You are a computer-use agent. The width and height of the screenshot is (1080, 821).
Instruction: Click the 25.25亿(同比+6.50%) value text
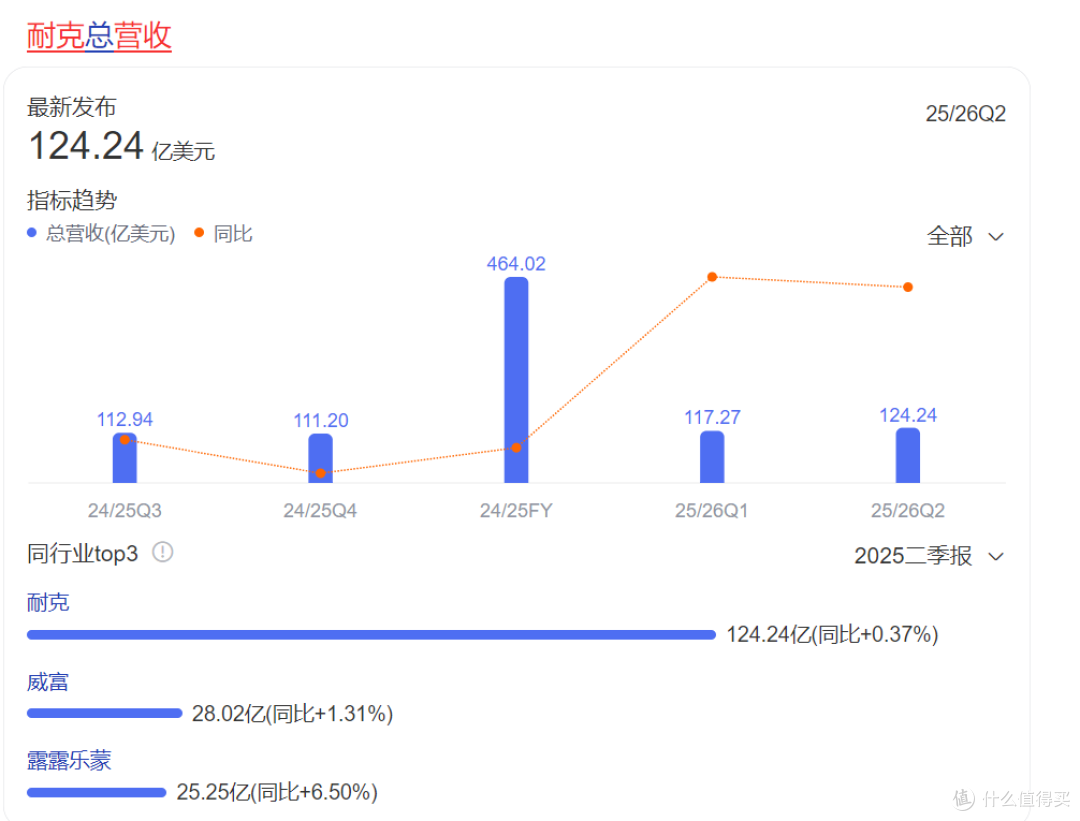(277, 792)
